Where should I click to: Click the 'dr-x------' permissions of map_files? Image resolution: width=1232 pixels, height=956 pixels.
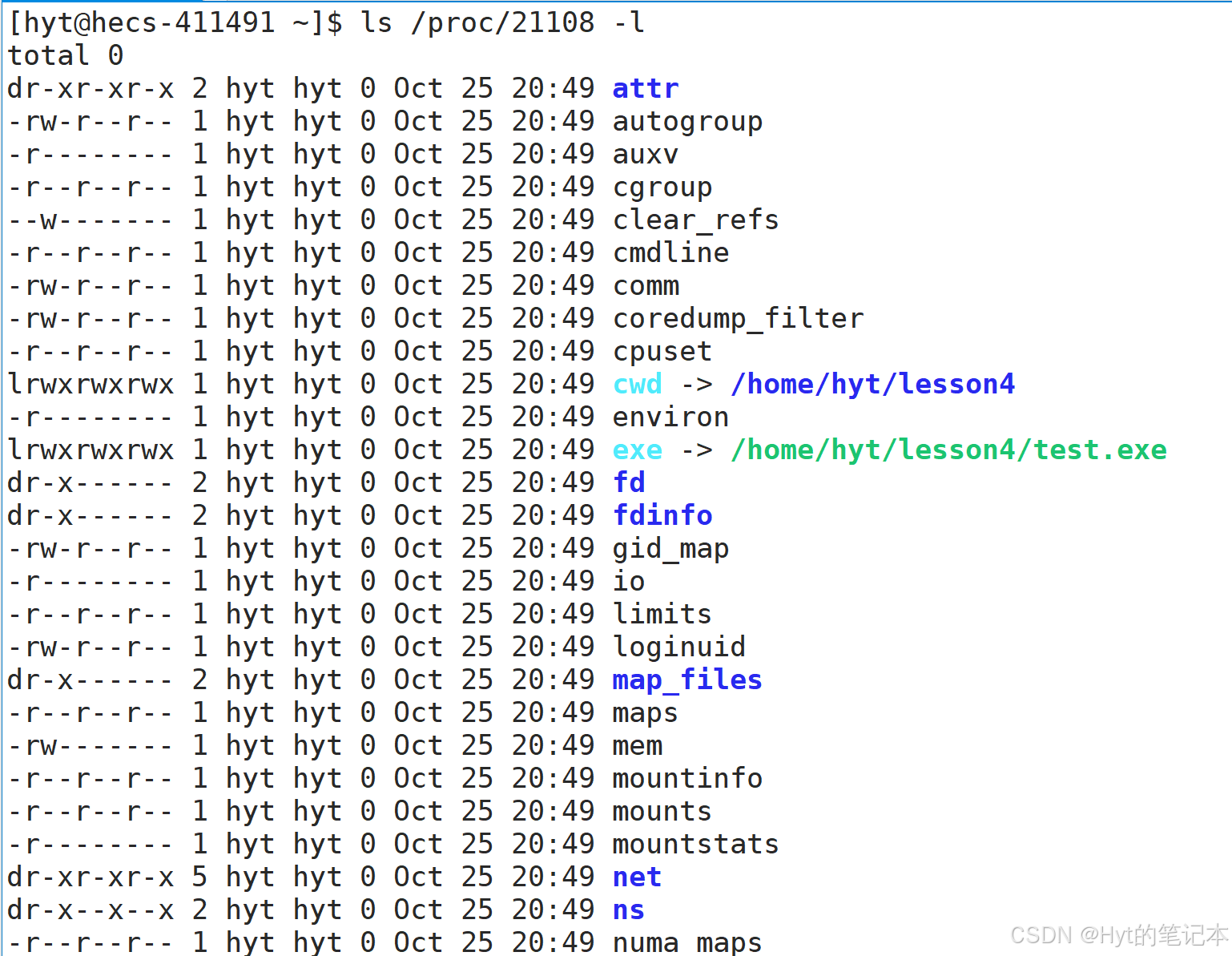[x=91, y=680]
